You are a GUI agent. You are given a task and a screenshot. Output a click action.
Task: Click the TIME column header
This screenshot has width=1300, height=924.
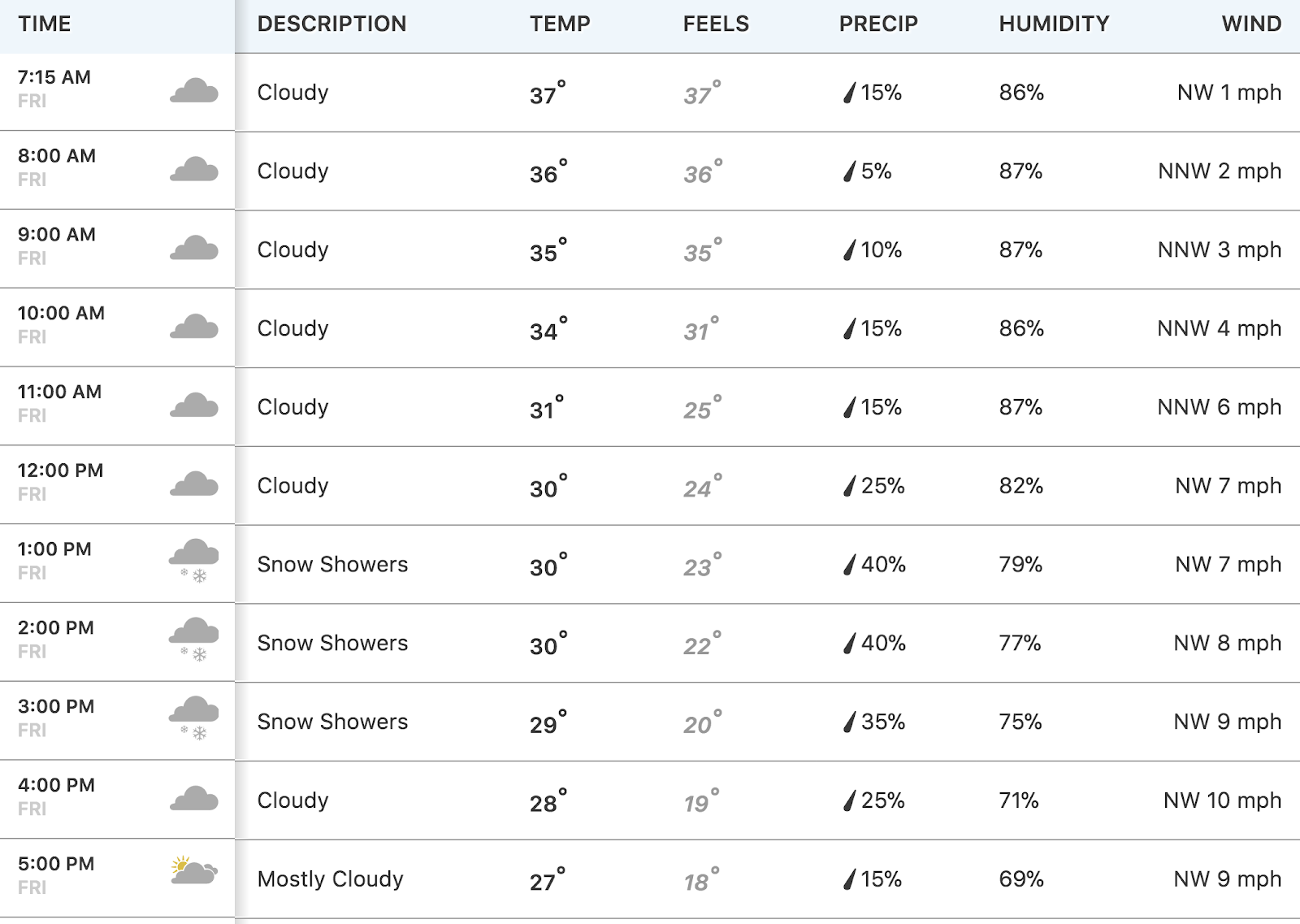(45, 24)
